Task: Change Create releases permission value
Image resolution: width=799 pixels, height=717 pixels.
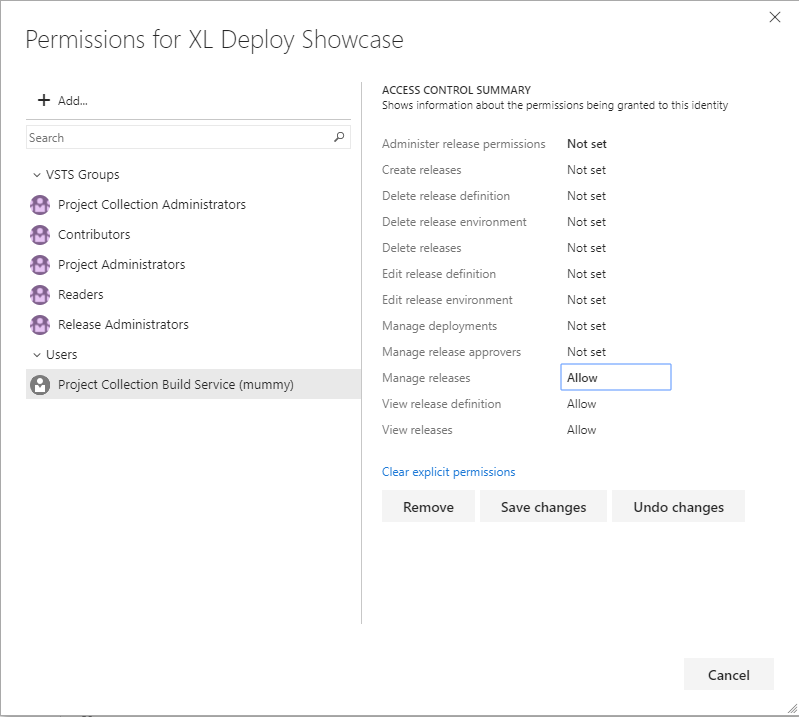Action: [x=587, y=170]
